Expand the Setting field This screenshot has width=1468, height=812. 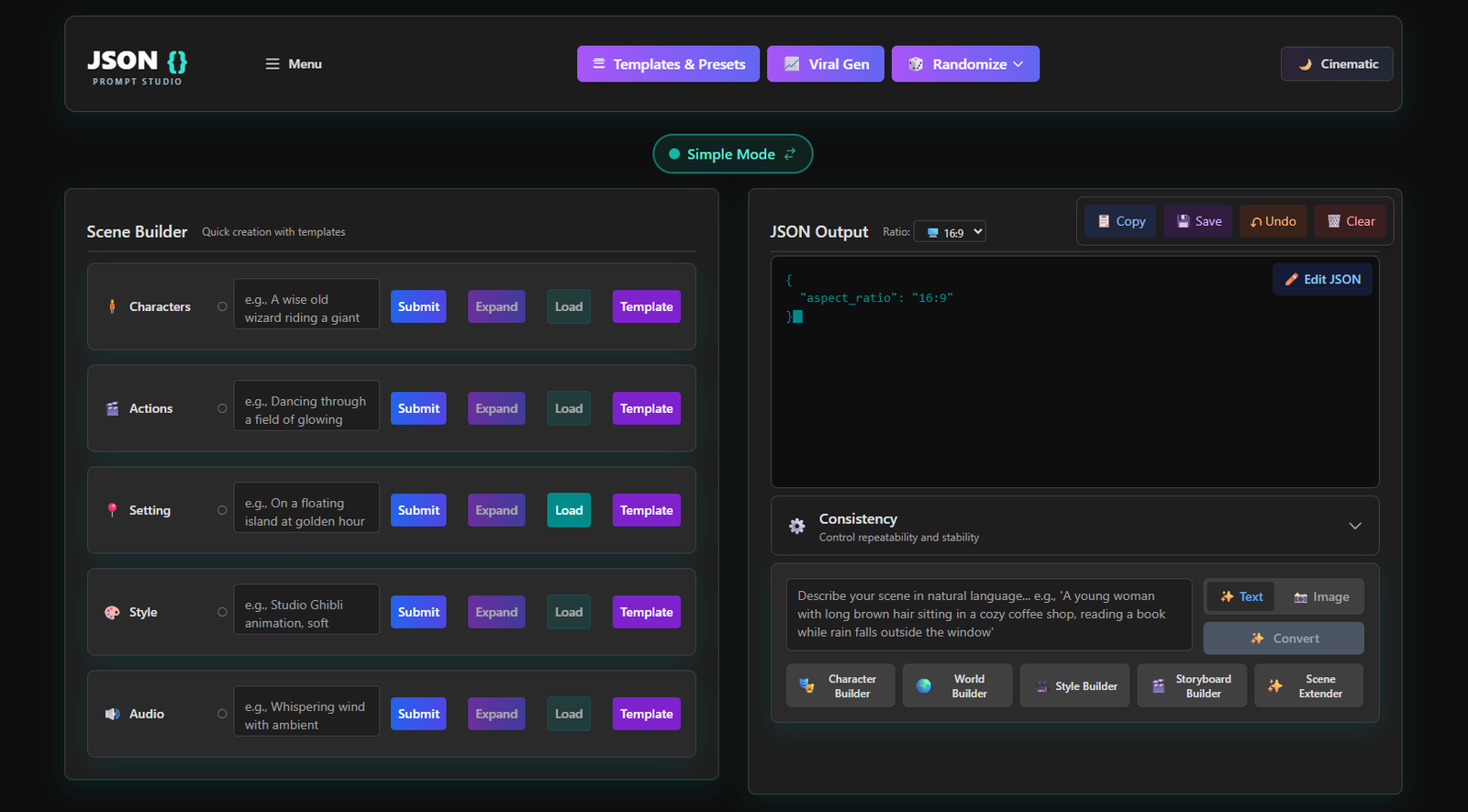(x=496, y=510)
